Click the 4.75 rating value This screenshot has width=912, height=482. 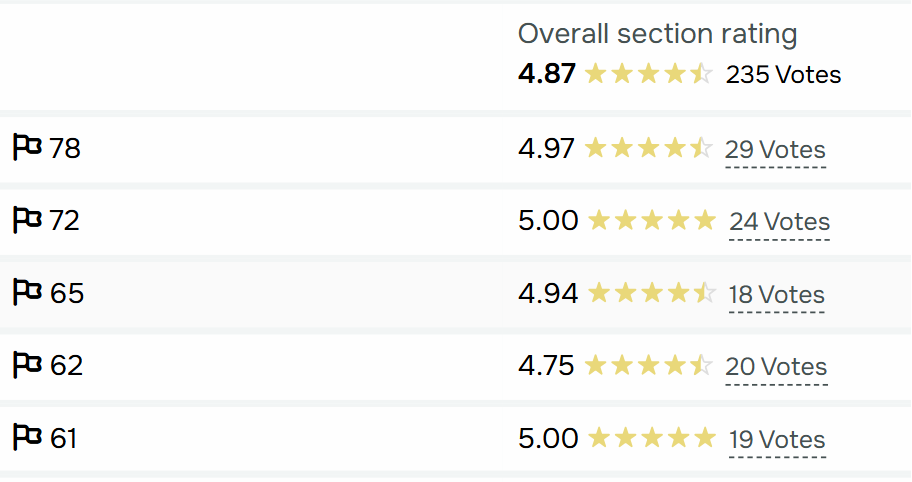tap(546, 366)
